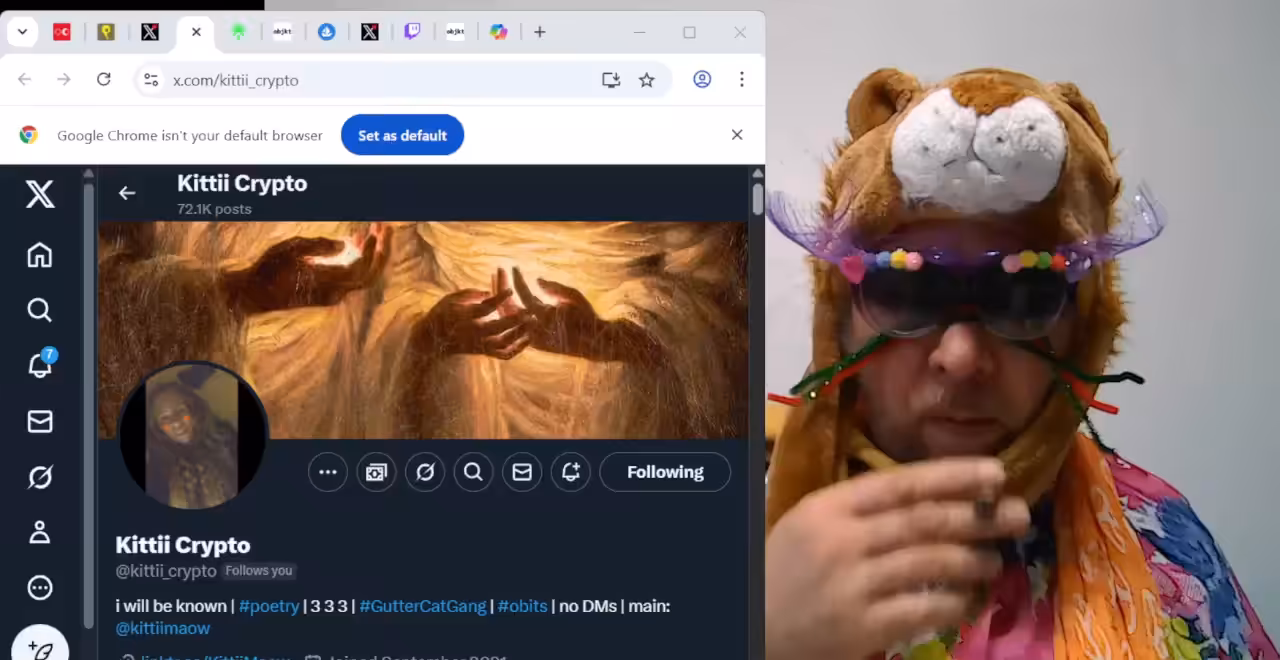
Task: Open the profile banner image
Action: pos(423,330)
